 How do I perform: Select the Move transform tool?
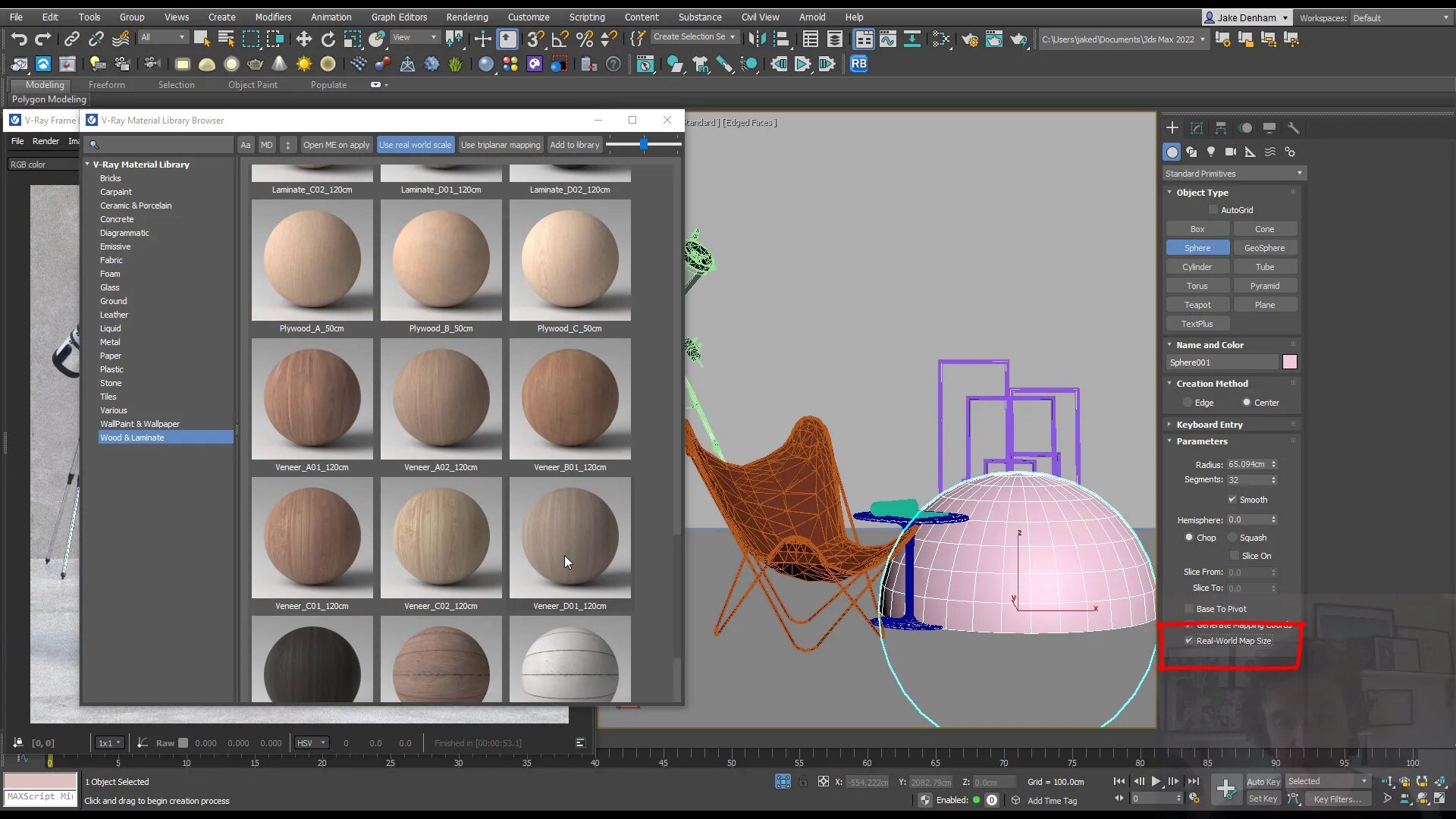(303, 39)
